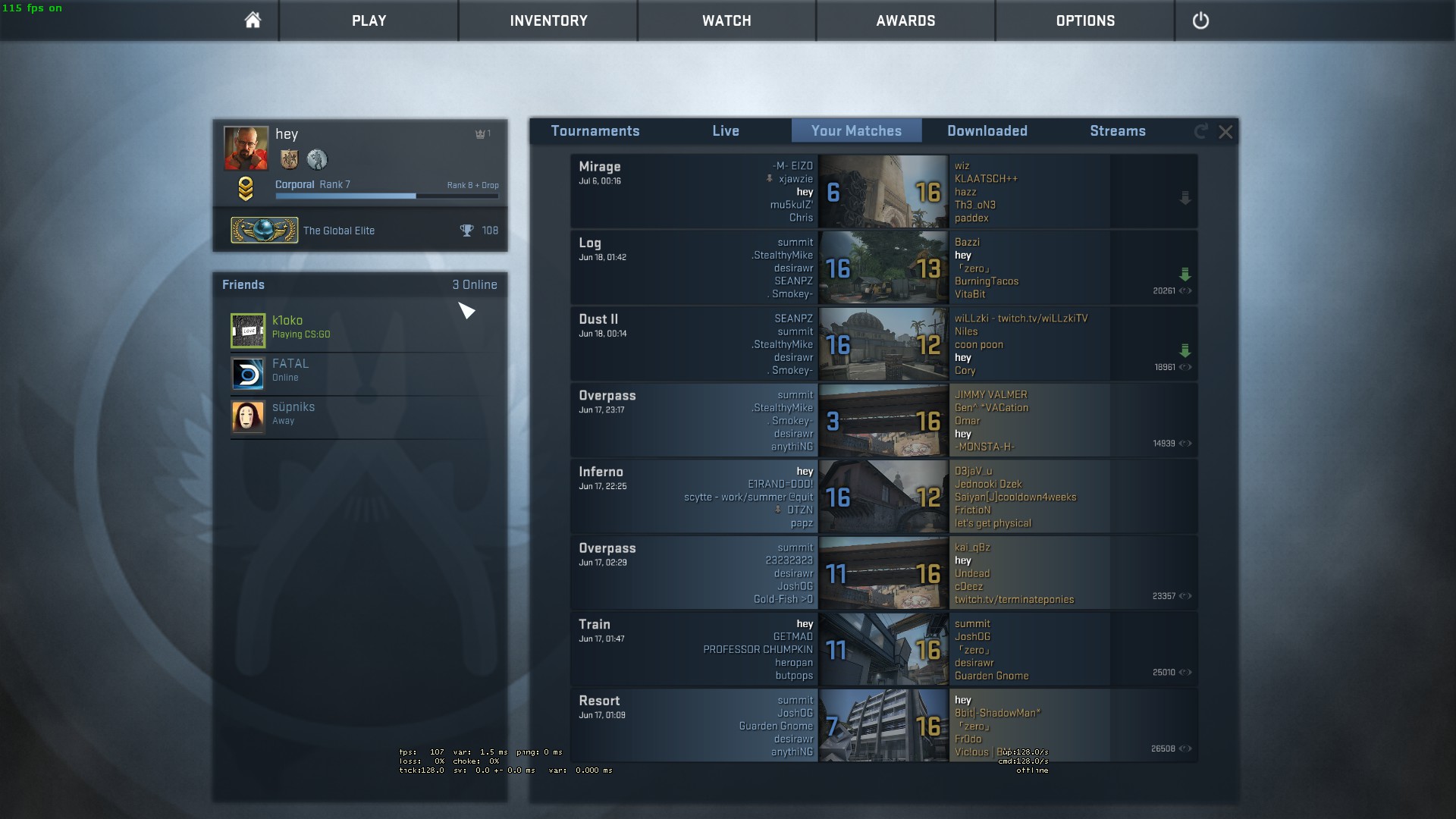Click the Jun 17, 02:29 Overpass title

[607, 548]
